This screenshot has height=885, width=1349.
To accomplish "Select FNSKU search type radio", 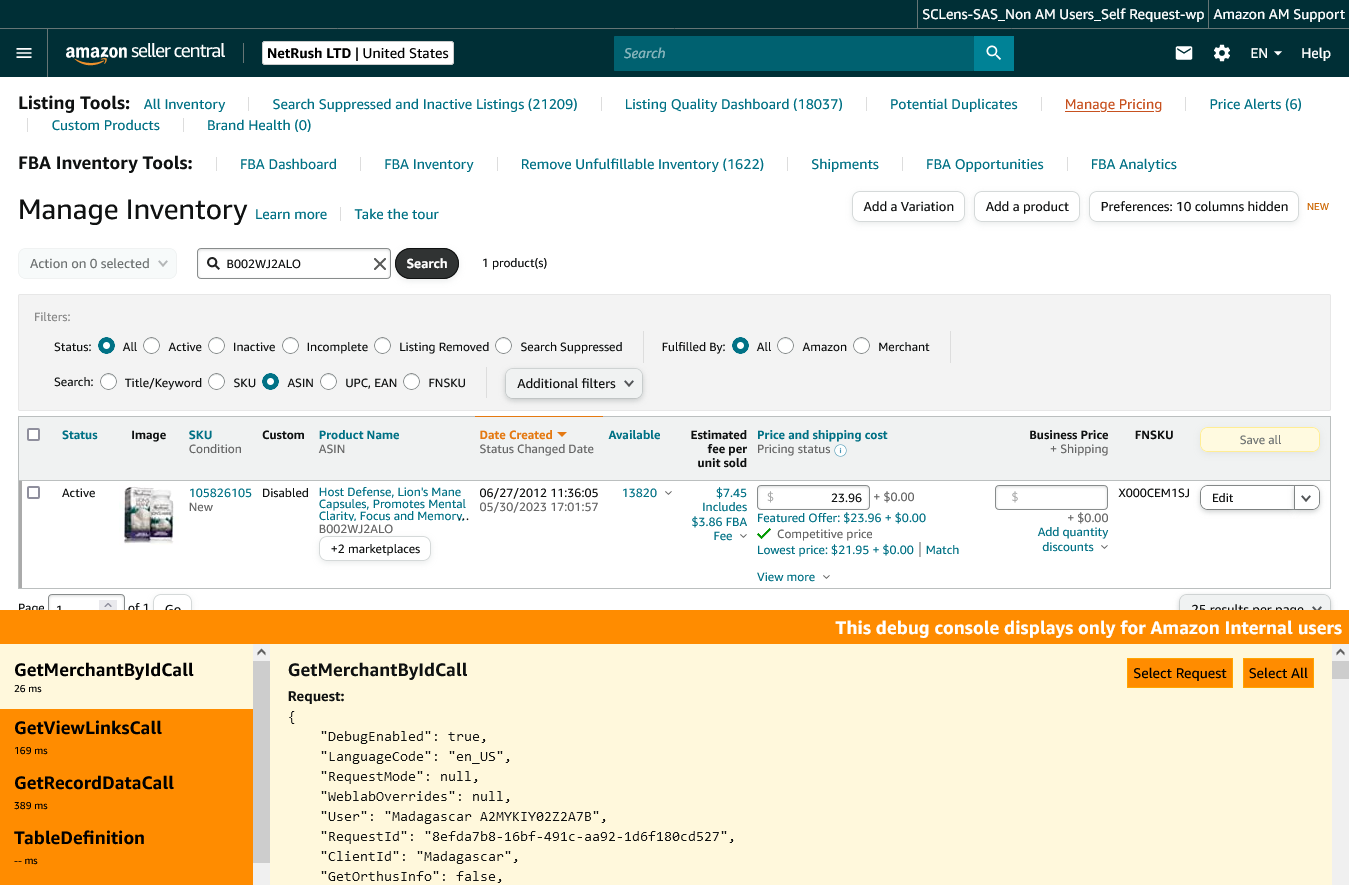I will click(412, 382).
